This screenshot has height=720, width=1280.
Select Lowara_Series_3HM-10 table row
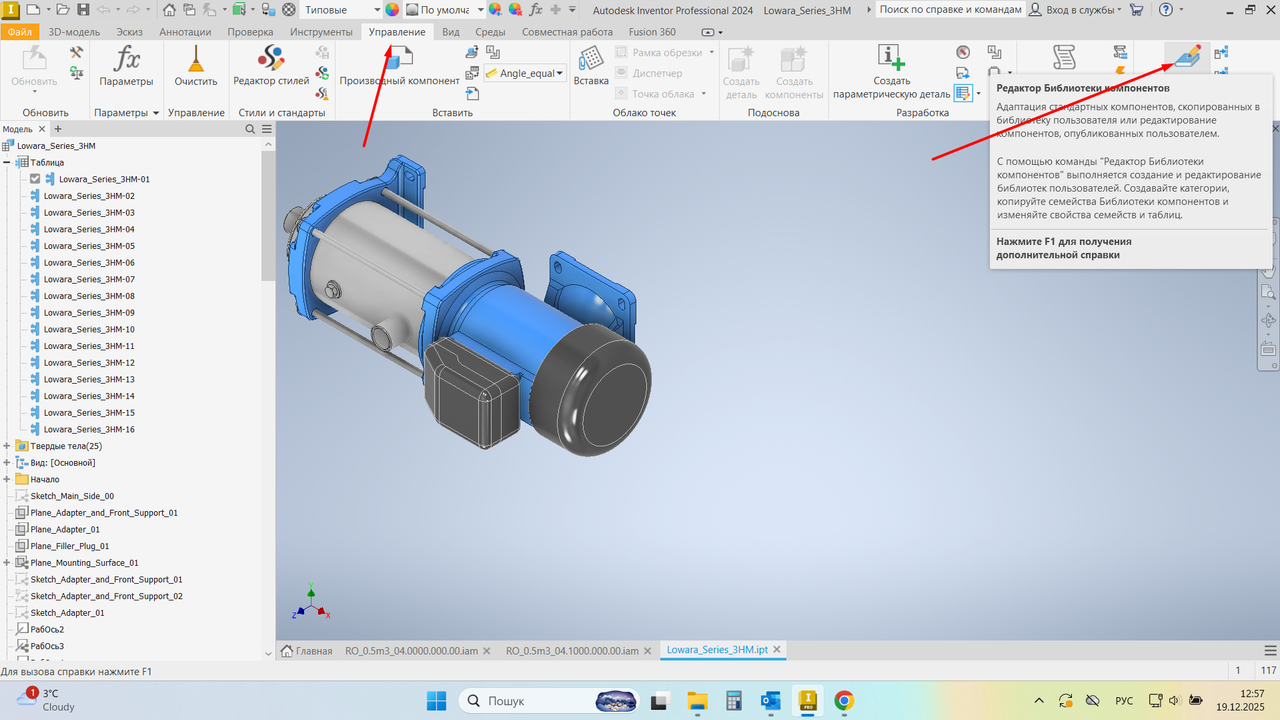(x=89, y=329)
